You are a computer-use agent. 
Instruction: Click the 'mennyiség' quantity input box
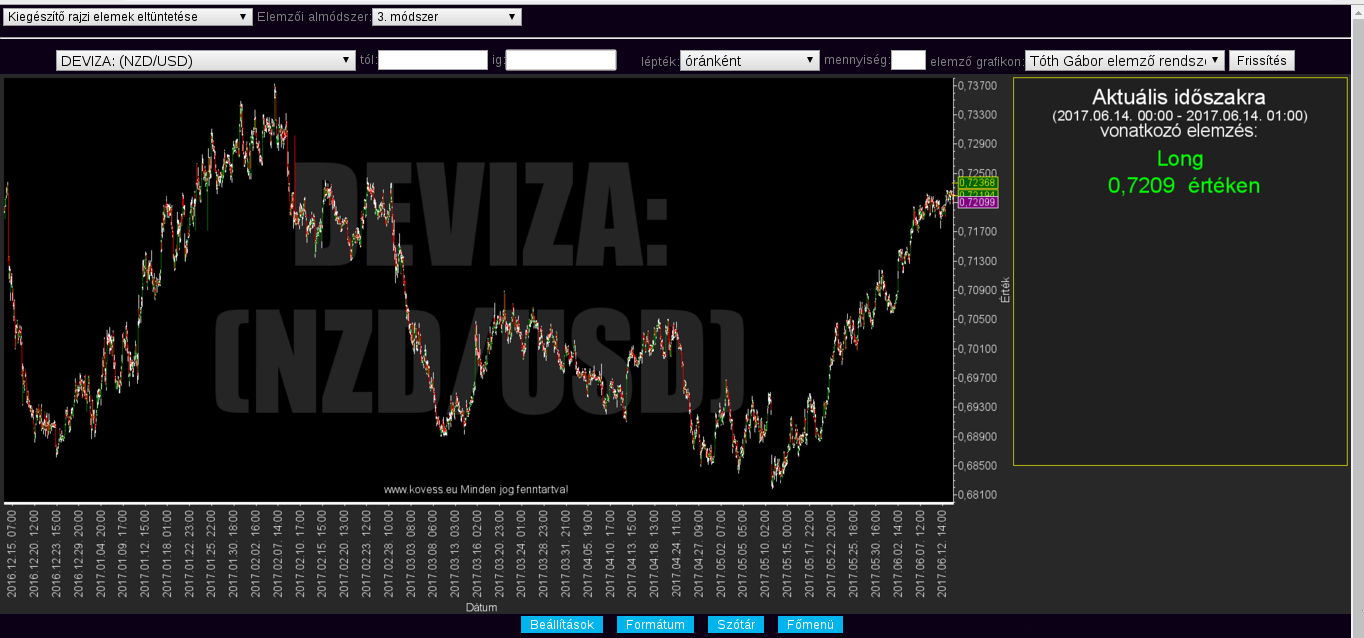pos(907,61)
